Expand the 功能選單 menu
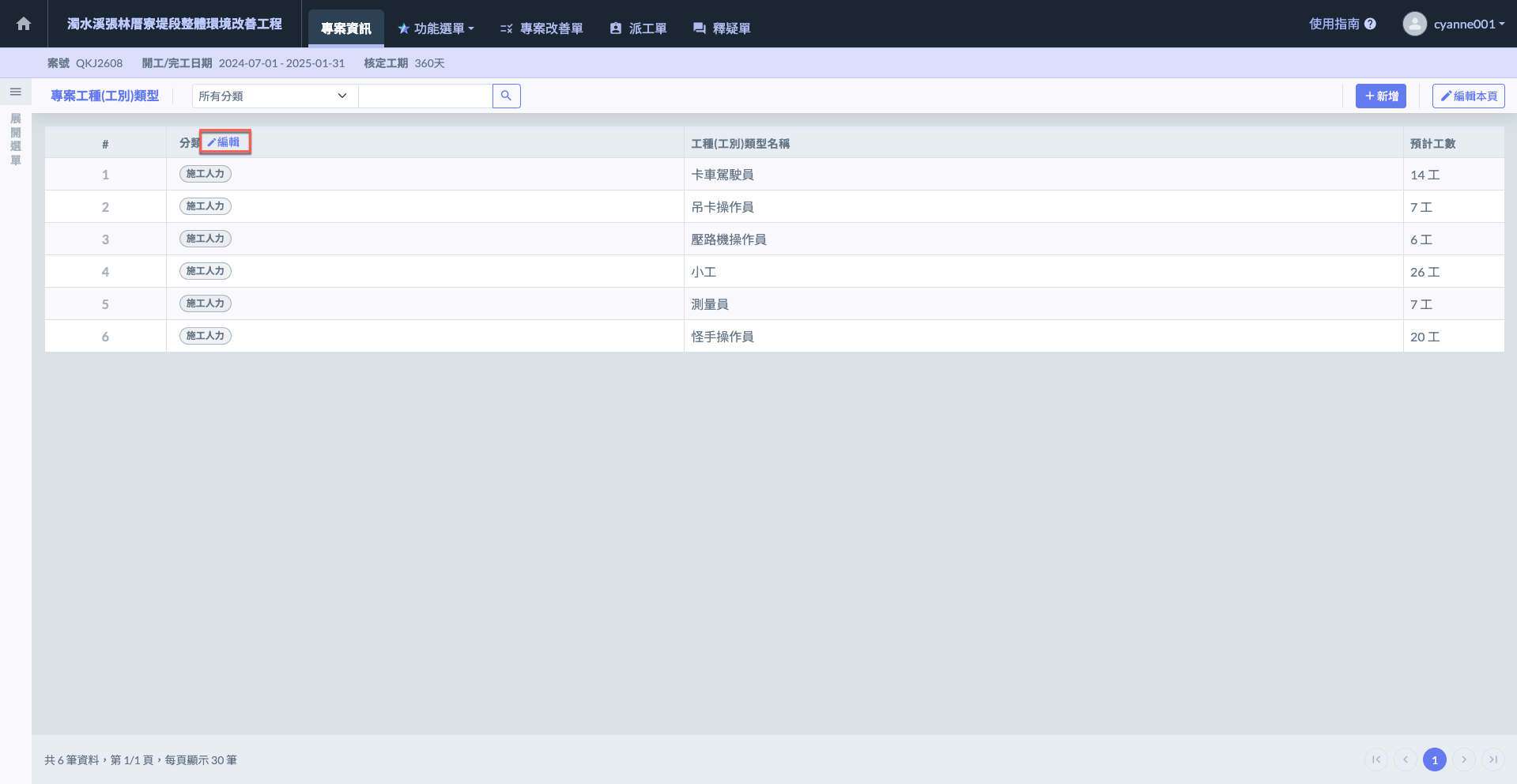1517x784 pixels. tap(436, 28)
